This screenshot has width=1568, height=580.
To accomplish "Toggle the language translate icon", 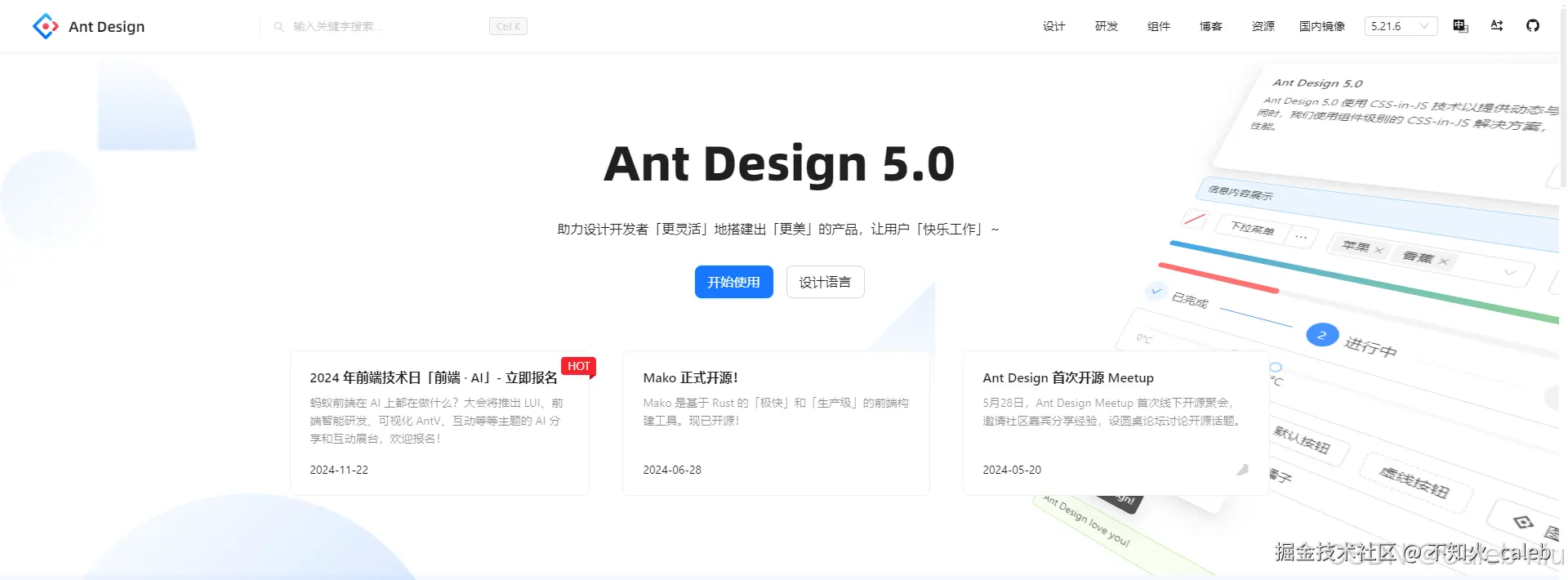I will (x=1461, y=26).
